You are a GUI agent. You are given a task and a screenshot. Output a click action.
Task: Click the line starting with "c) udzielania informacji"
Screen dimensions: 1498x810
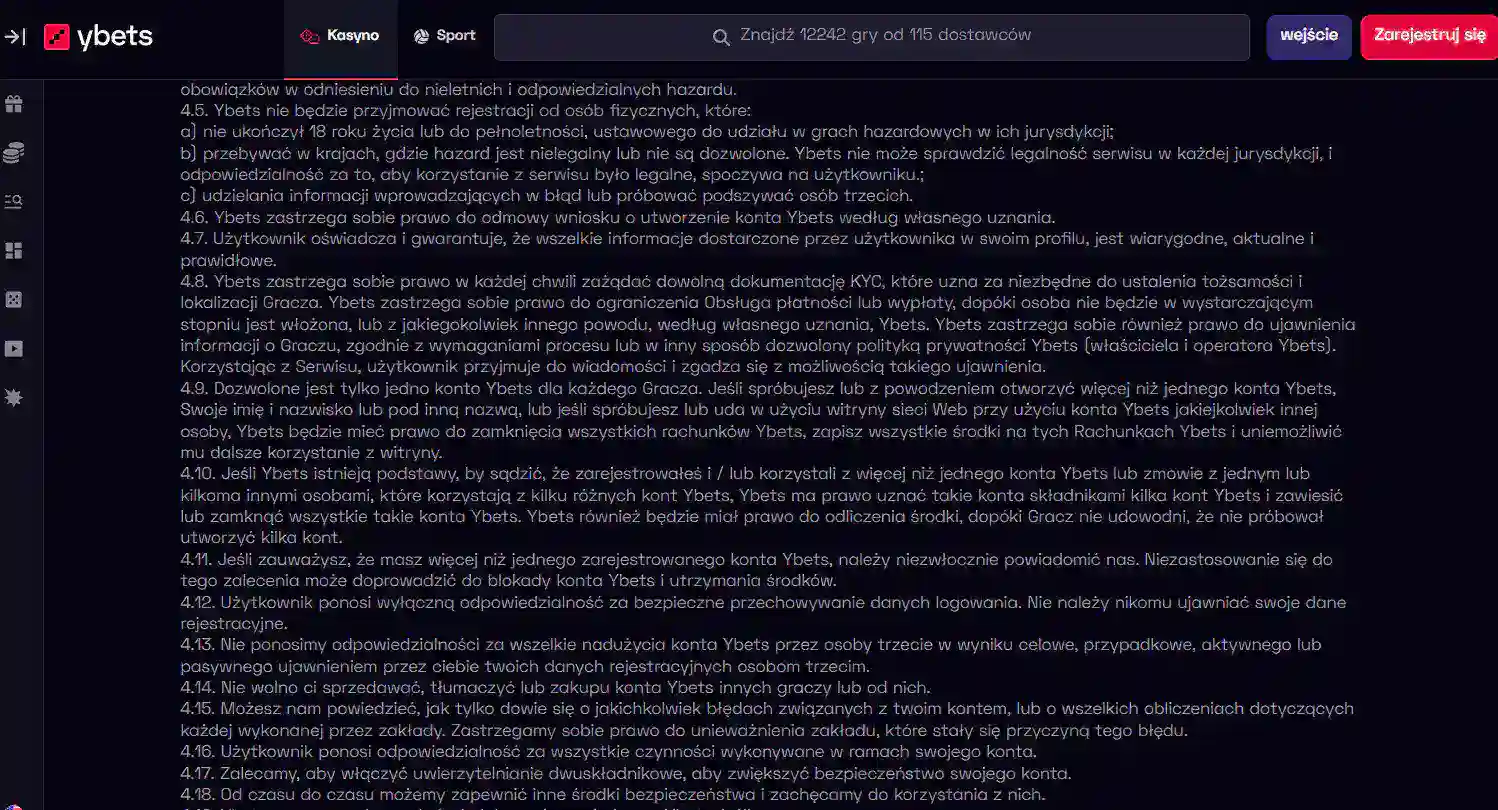[546, 196]
